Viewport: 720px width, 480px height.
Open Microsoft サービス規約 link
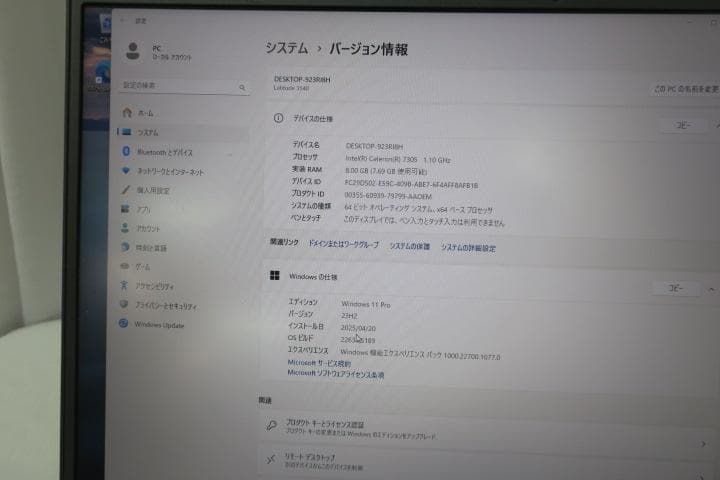point(319,363)
